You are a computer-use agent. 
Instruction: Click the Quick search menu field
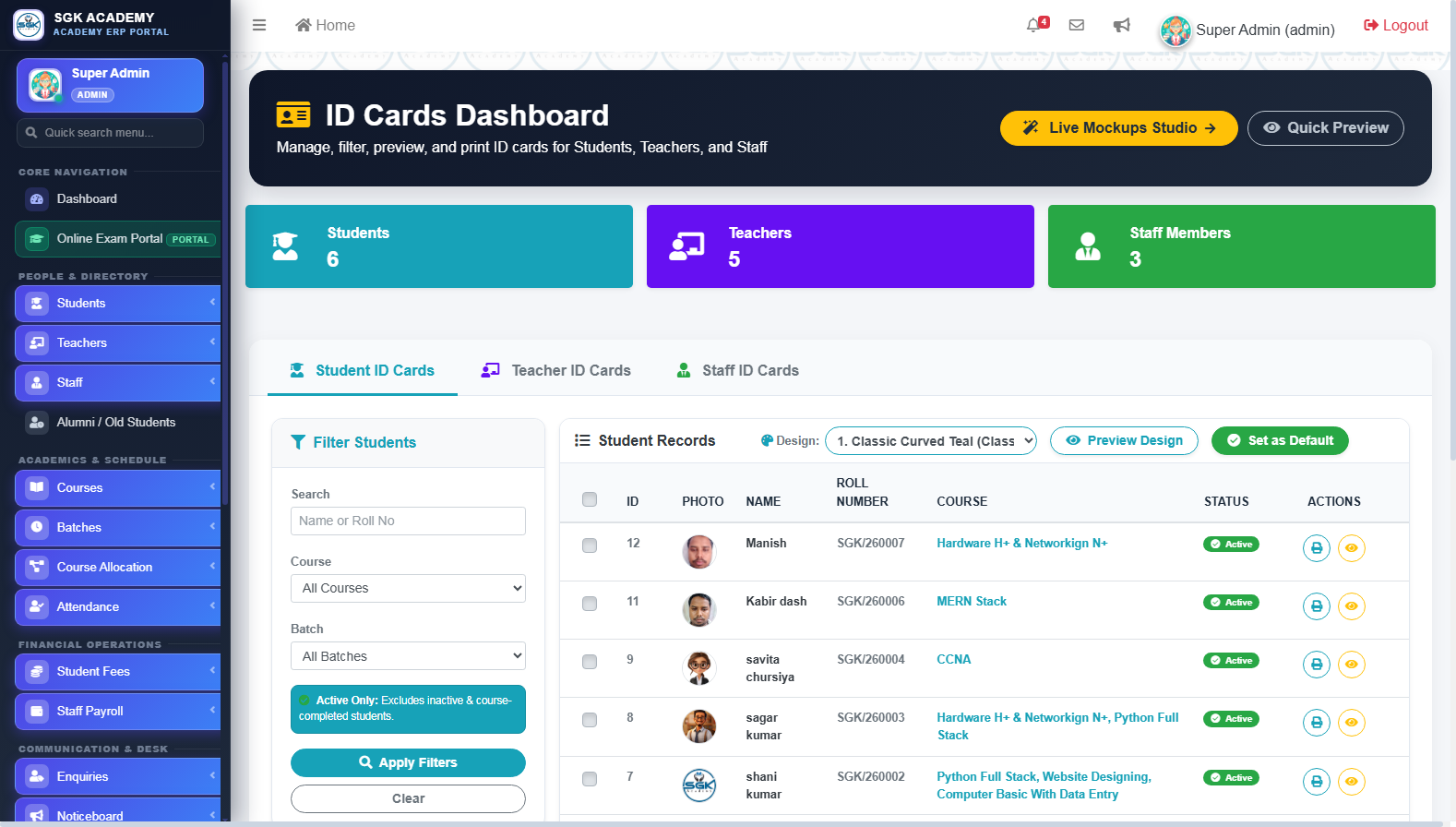click(x=110, y=133)
